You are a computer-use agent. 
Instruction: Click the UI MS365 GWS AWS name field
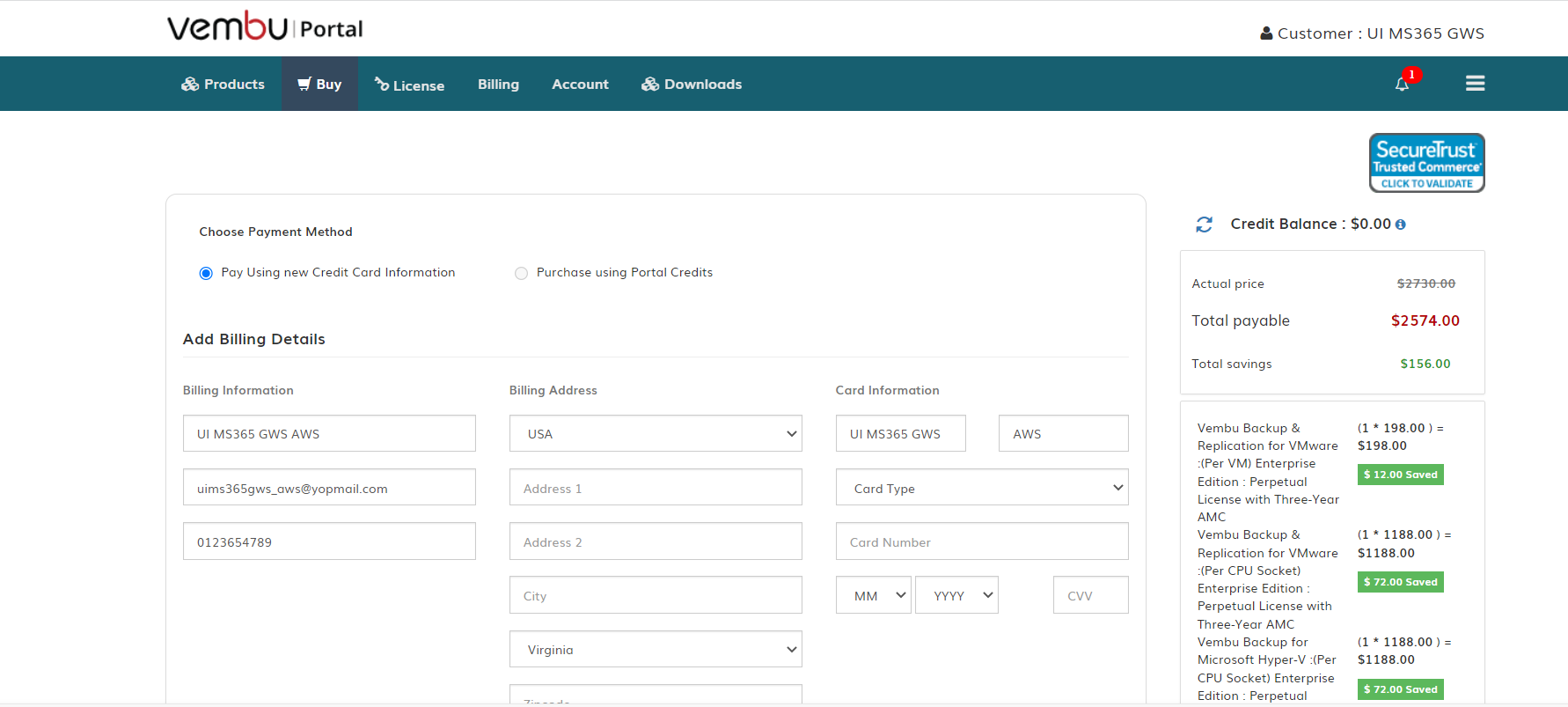pyautogui.click(x=329, y=433)
